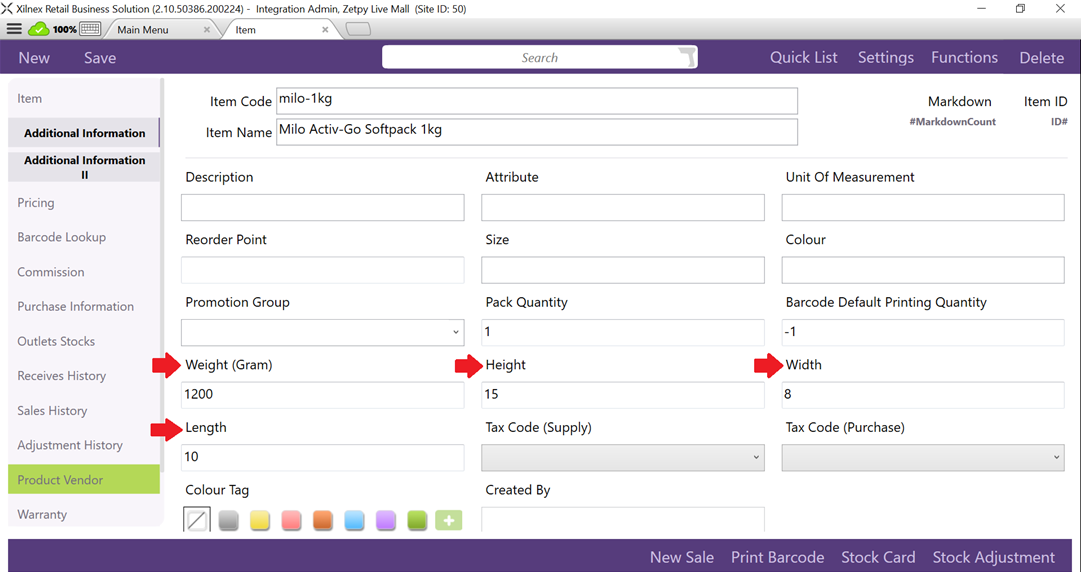
Task: Open Stock Card from the bottom bar
Action: click(x=878, y=557)
